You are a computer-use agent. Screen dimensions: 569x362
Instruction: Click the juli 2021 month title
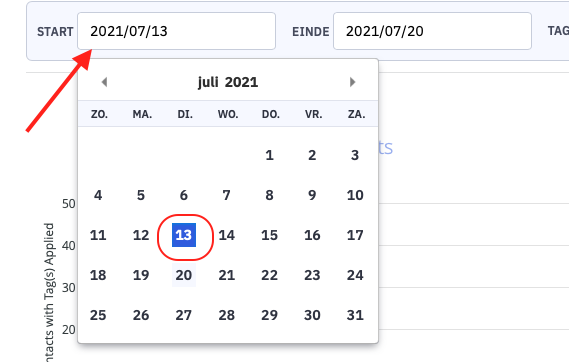228,82
